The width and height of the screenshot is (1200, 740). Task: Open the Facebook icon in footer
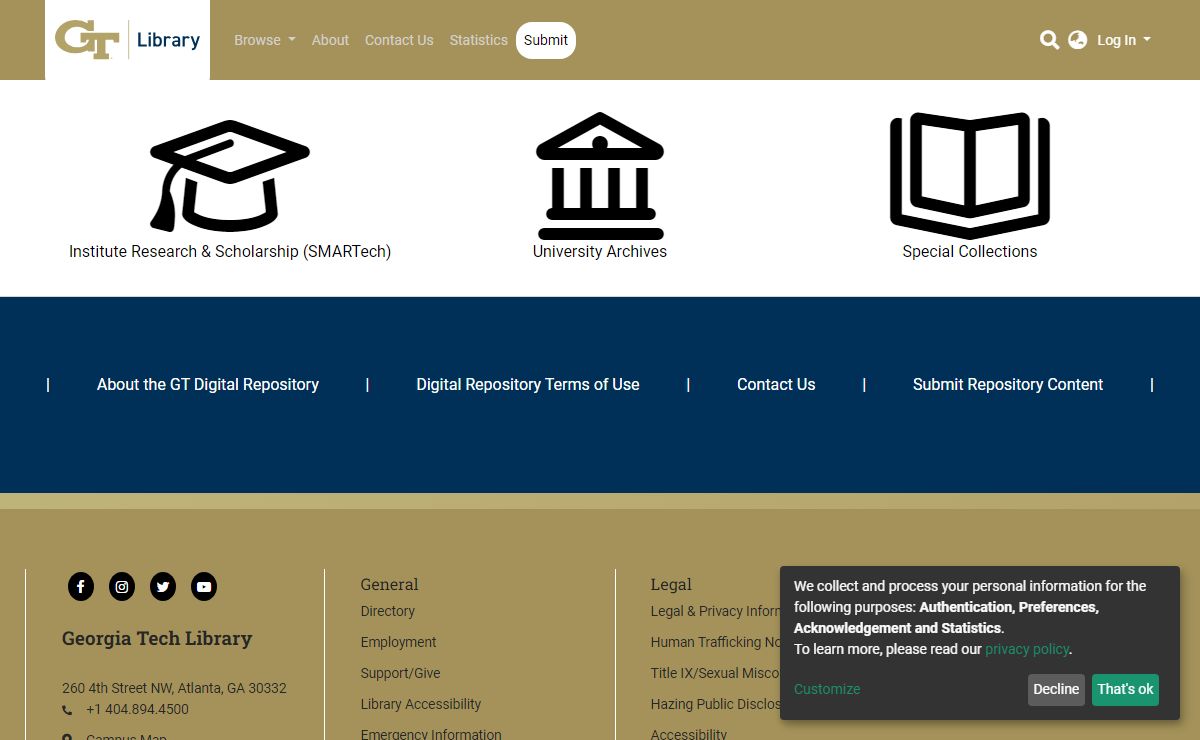coord(81,587)
